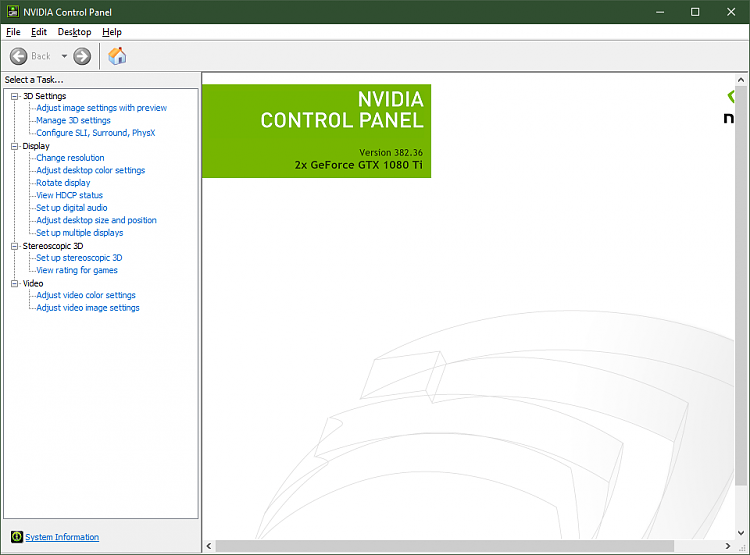Click the System Information icon
The height and width of the screenshot is (555, 750).
(x=17, y=537)
